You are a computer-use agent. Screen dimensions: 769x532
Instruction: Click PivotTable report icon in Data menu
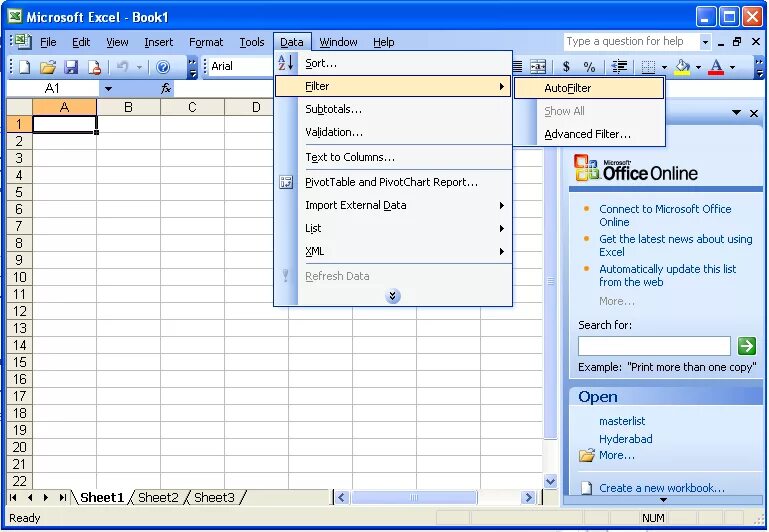pos(286,182)
